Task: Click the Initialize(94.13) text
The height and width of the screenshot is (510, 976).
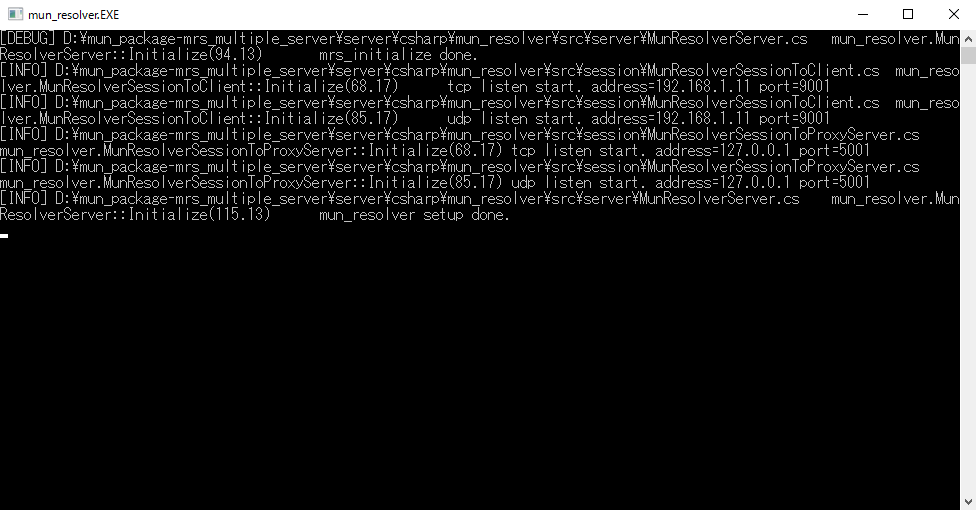Action: (x=195, y=55)
